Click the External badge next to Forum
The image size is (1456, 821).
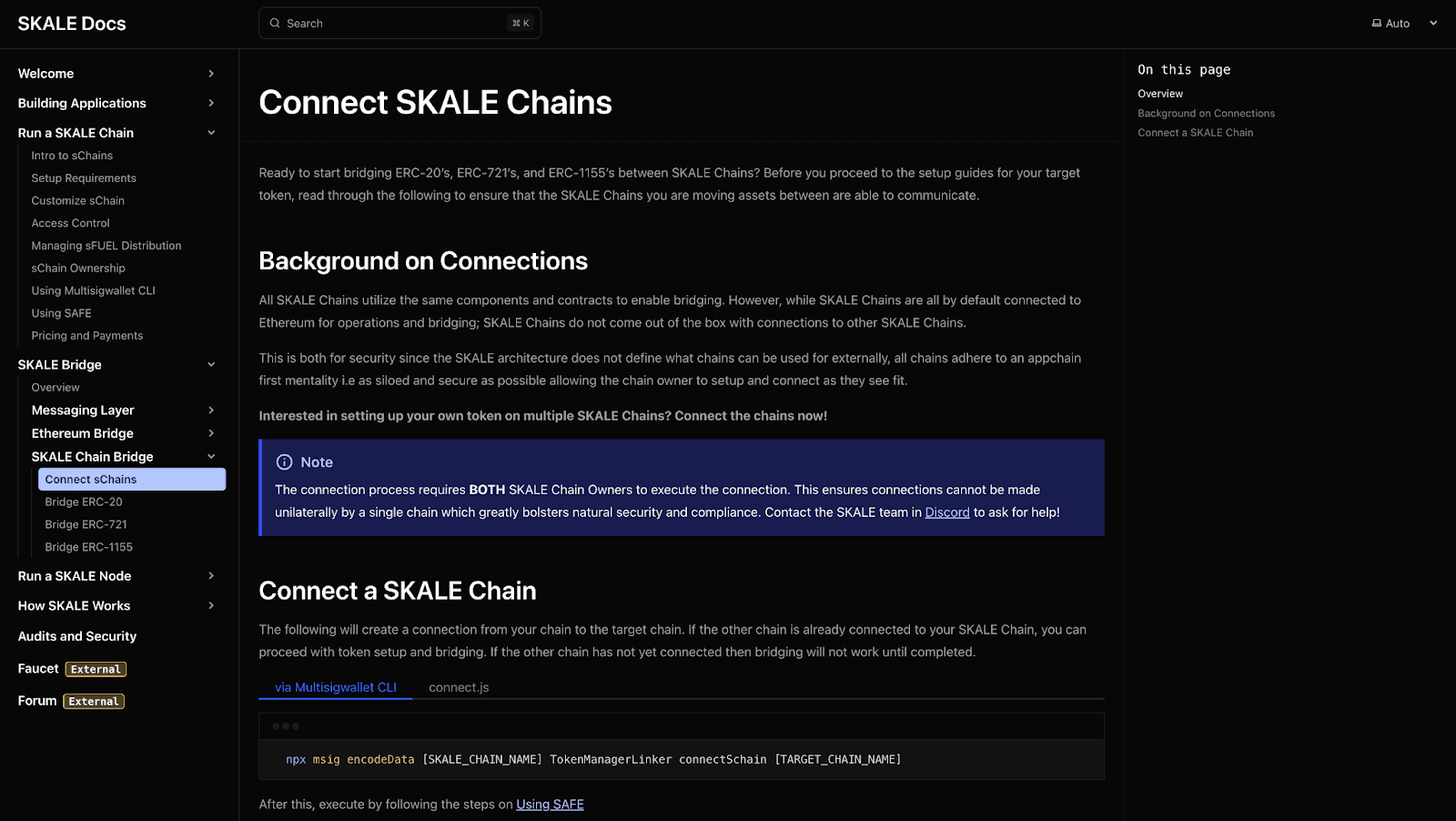93,701
